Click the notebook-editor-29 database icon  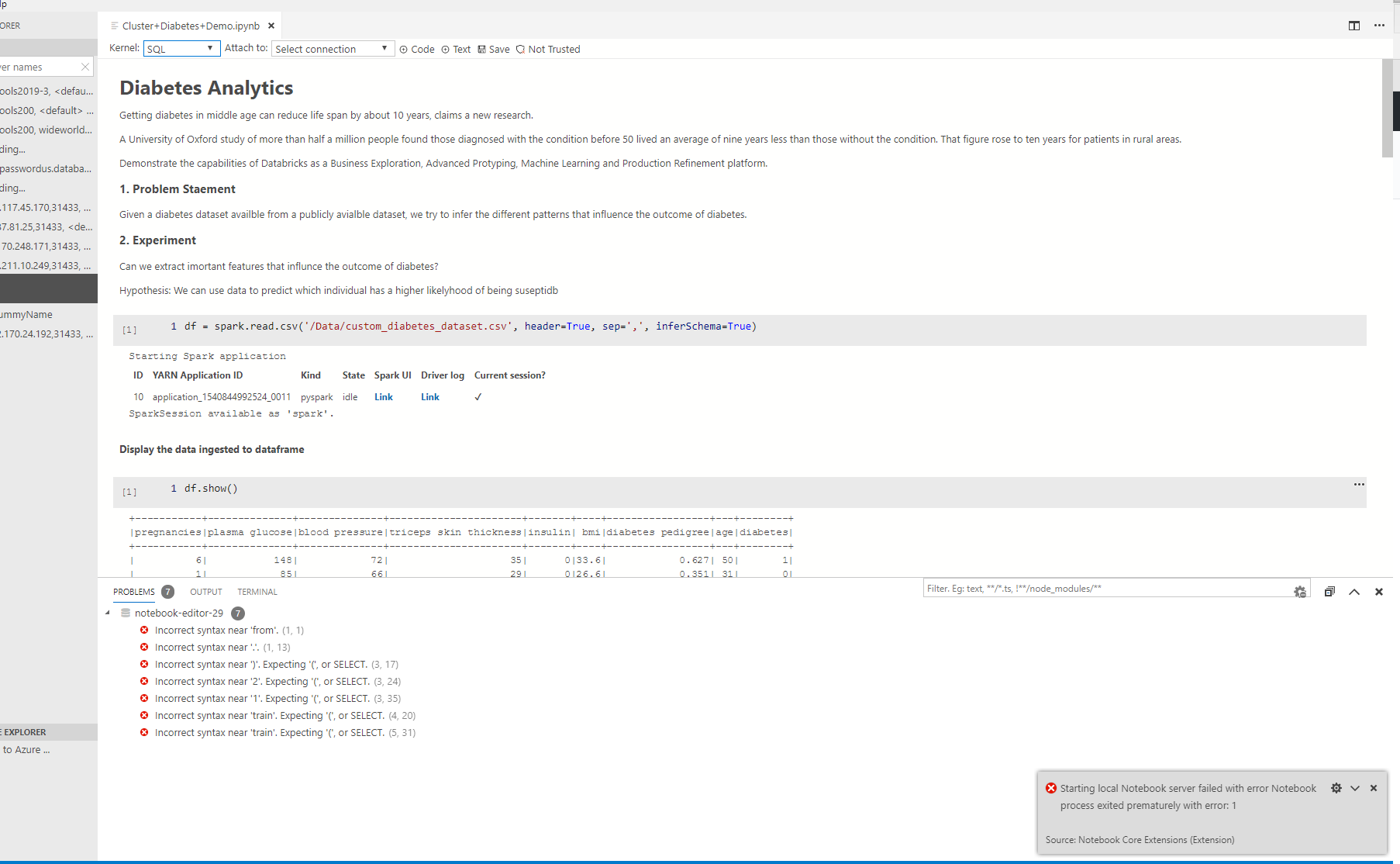click(x=126, y=613)
